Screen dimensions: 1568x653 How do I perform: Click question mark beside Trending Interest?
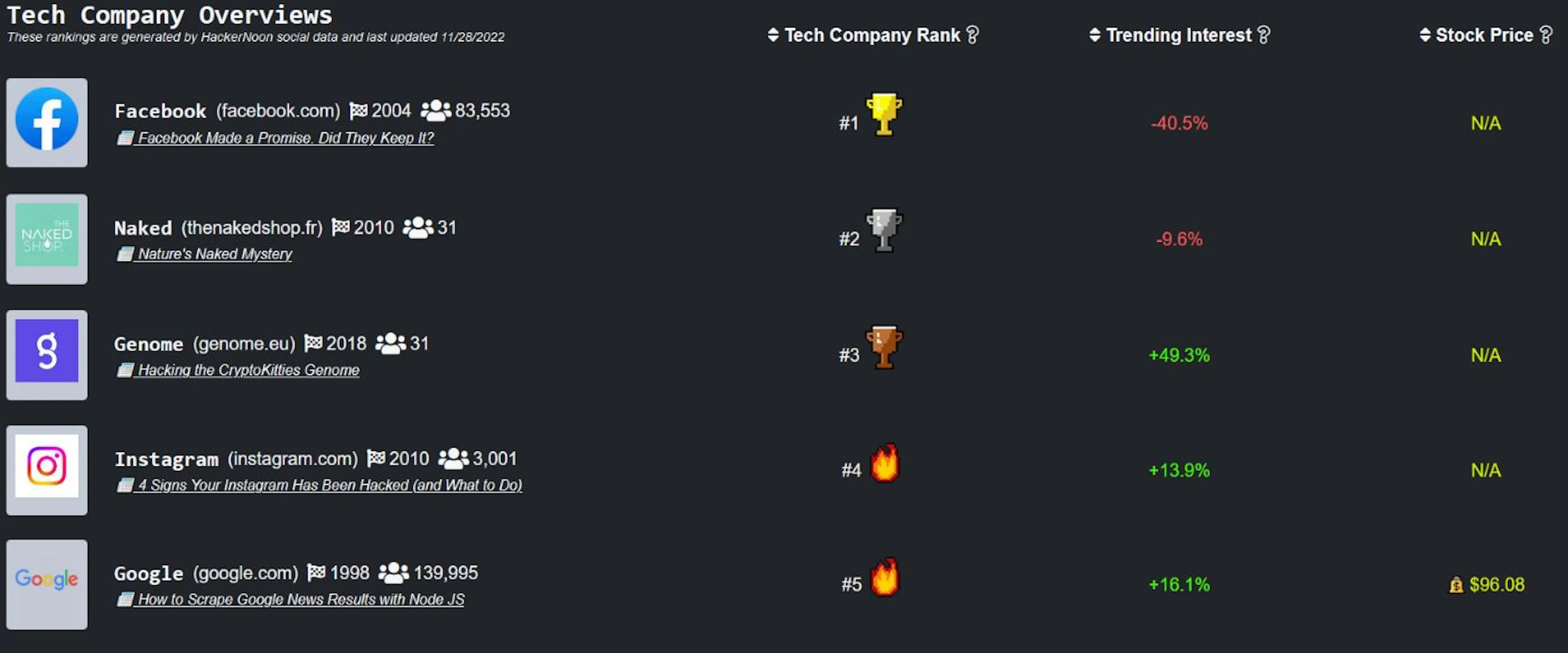[1264, 35]
